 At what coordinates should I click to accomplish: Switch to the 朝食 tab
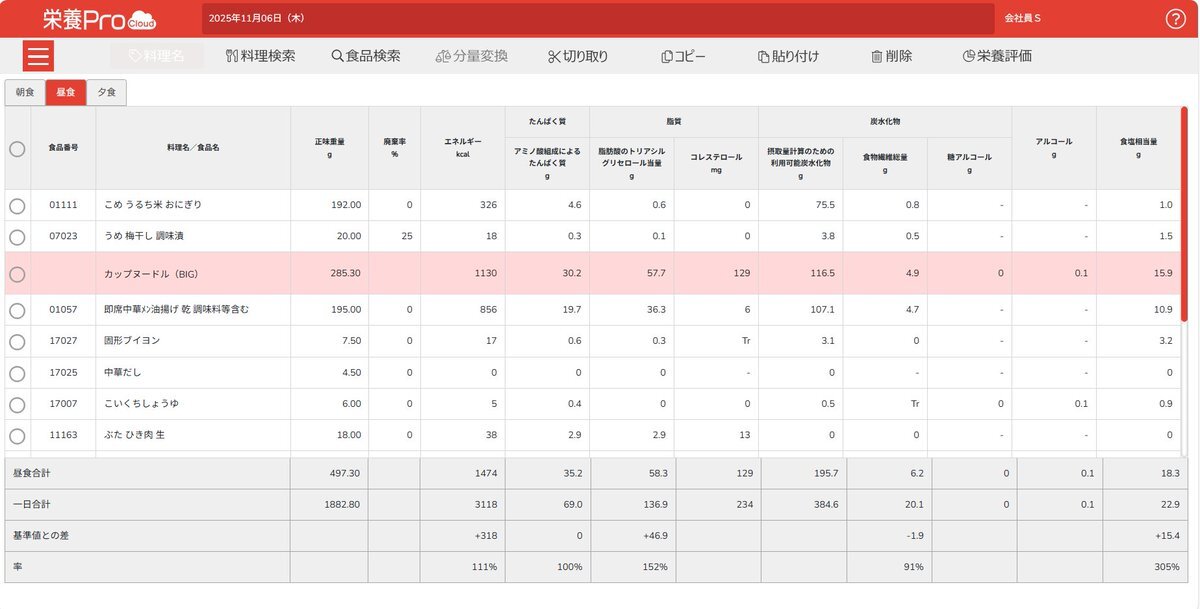pos(25,93)
